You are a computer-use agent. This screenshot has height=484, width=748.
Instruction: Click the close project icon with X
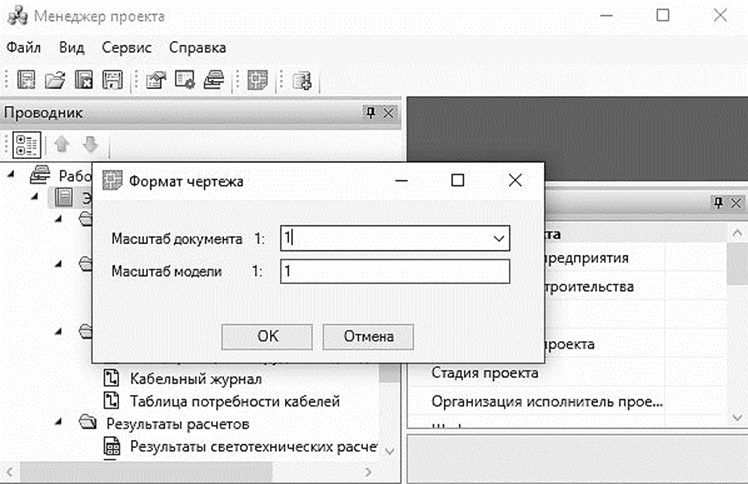pyautogui.click(x=85, y=80)
